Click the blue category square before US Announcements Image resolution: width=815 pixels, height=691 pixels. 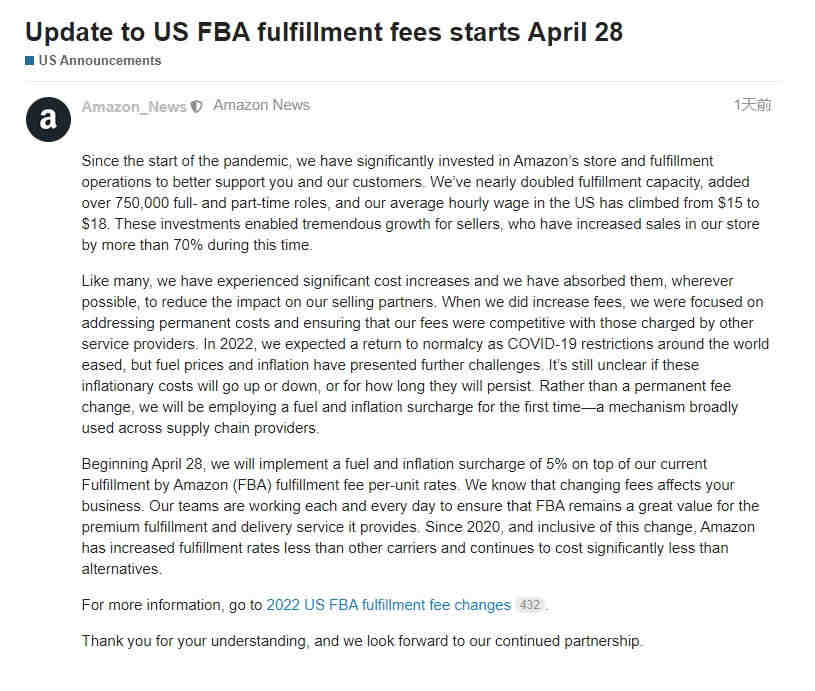[30, 61]
